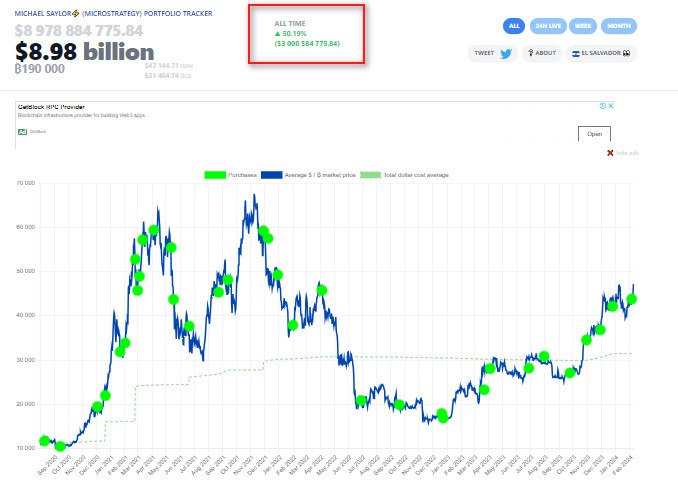Click the Oct 2020 purchase marker near 10 000
Screen dimensions: 678x498
point(60,446)
